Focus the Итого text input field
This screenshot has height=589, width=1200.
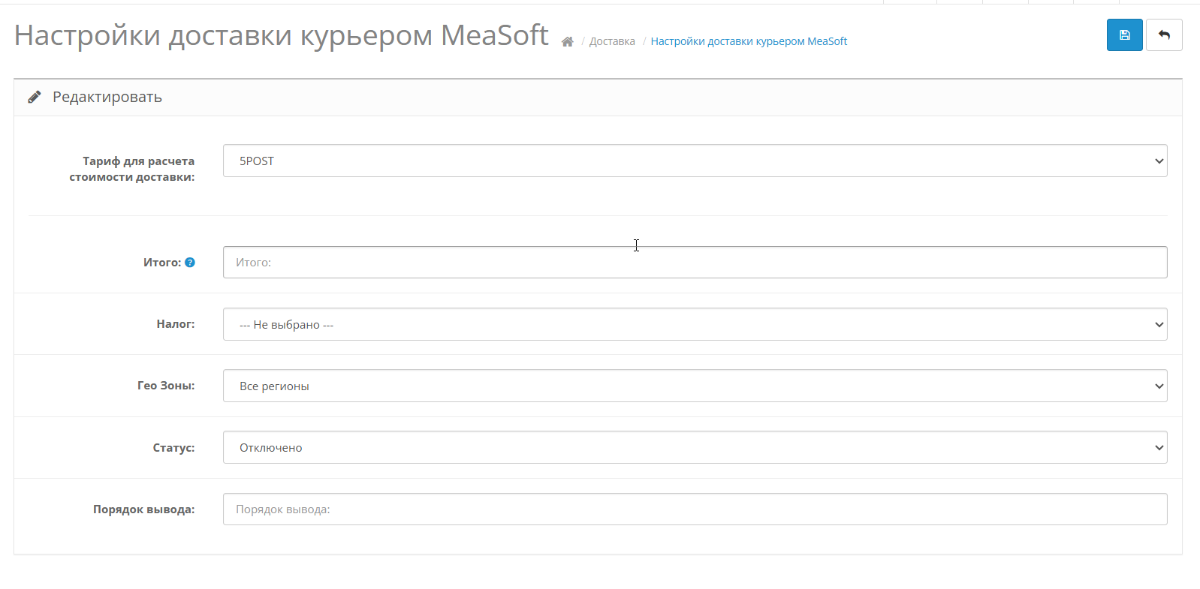[695, 262]
